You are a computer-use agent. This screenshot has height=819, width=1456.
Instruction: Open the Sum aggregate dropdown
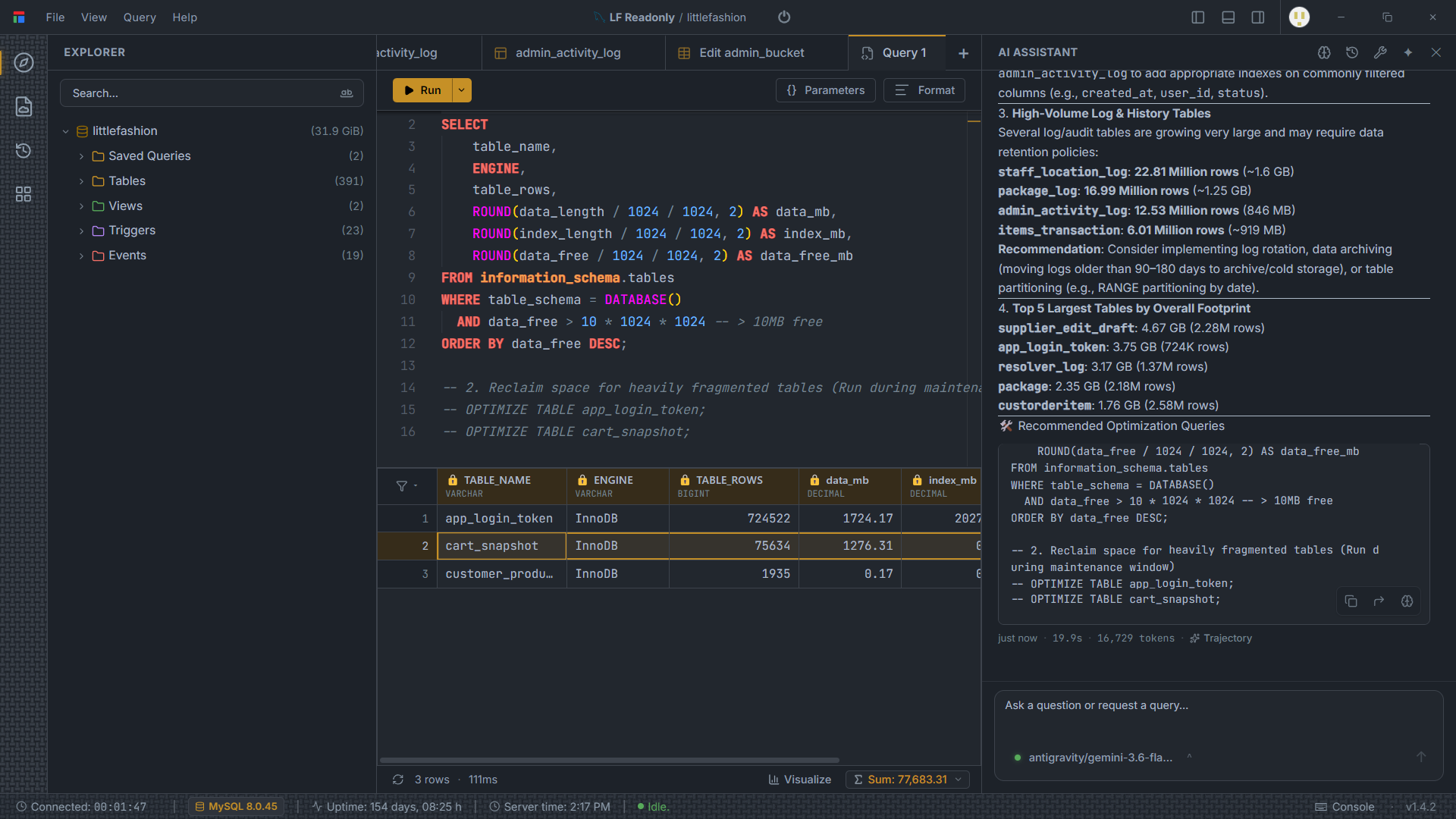click(908, 780)
